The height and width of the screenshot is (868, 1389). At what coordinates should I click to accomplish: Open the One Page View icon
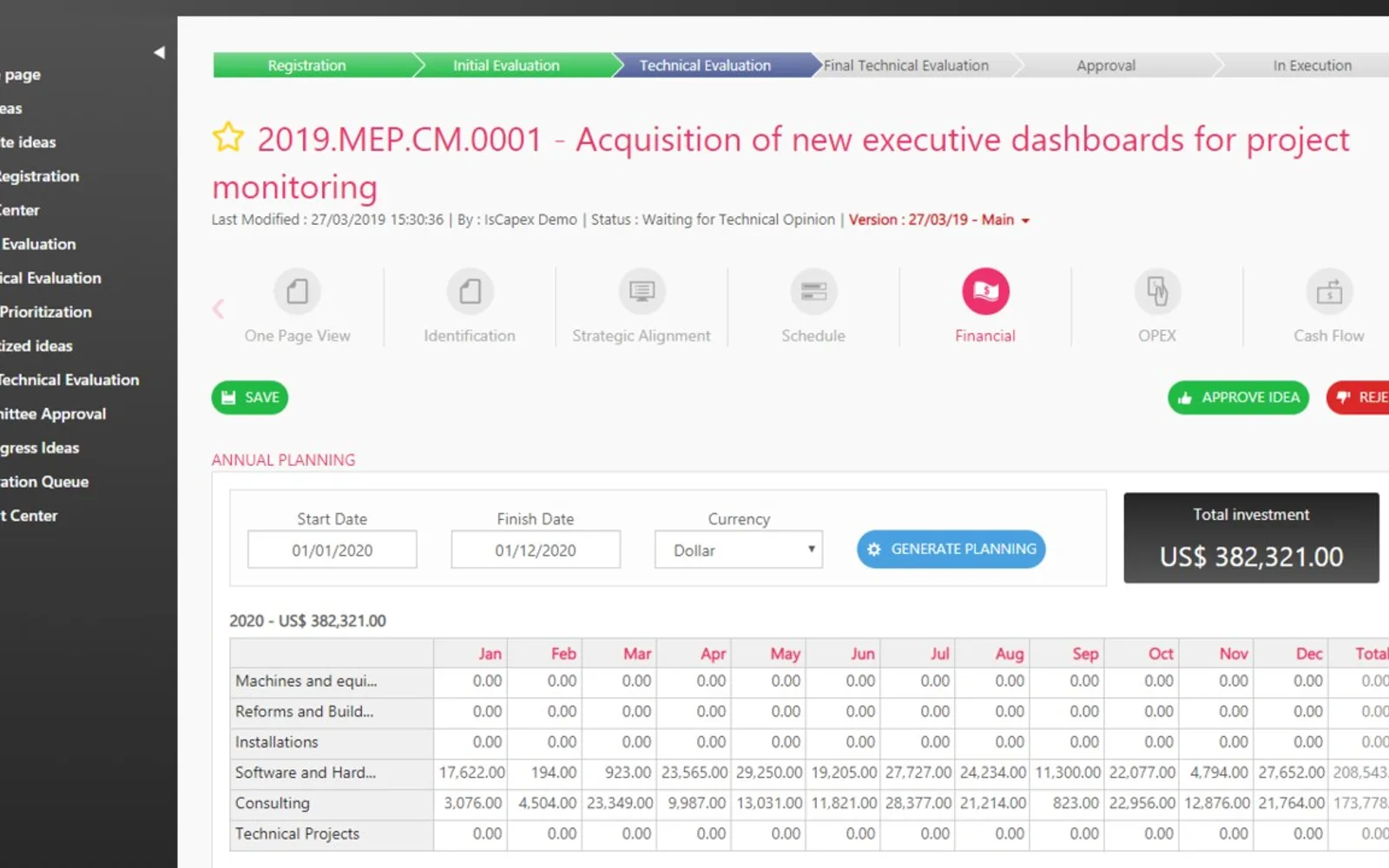point(297,291)
